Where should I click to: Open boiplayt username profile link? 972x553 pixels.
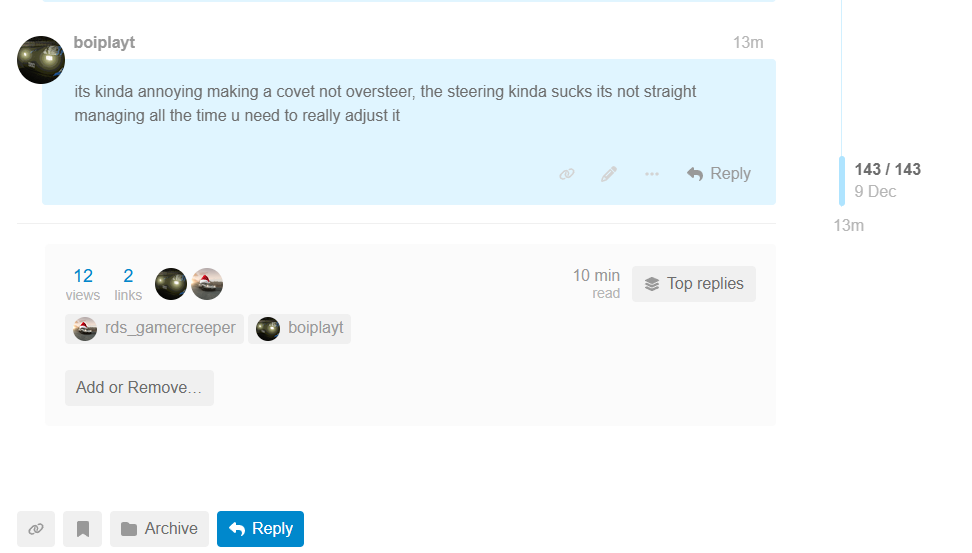[x=104, y=43]
